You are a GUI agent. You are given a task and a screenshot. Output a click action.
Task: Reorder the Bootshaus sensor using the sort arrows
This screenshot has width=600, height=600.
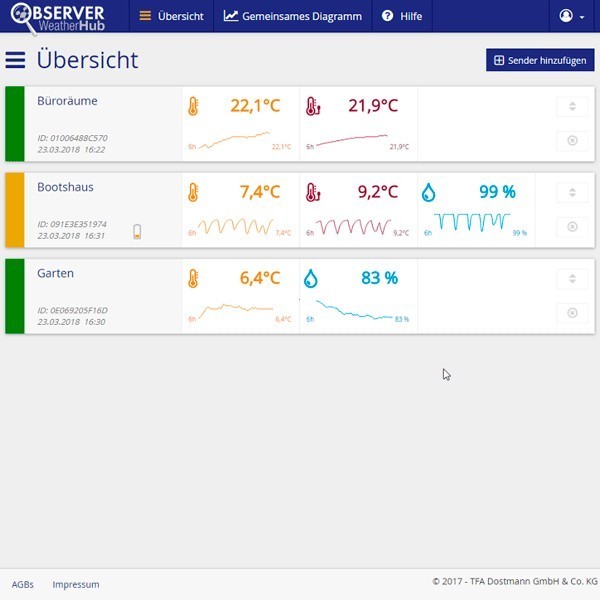click(572, 192)
